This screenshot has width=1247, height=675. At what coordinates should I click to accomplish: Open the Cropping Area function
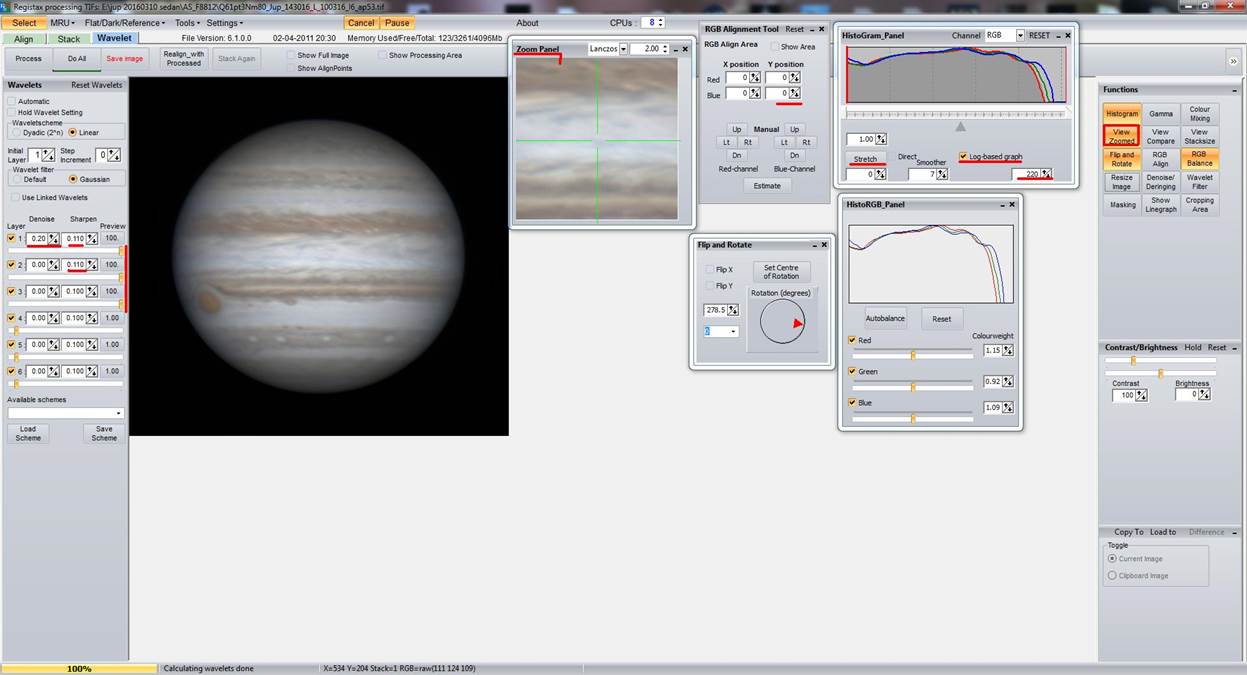(1199, 204)
